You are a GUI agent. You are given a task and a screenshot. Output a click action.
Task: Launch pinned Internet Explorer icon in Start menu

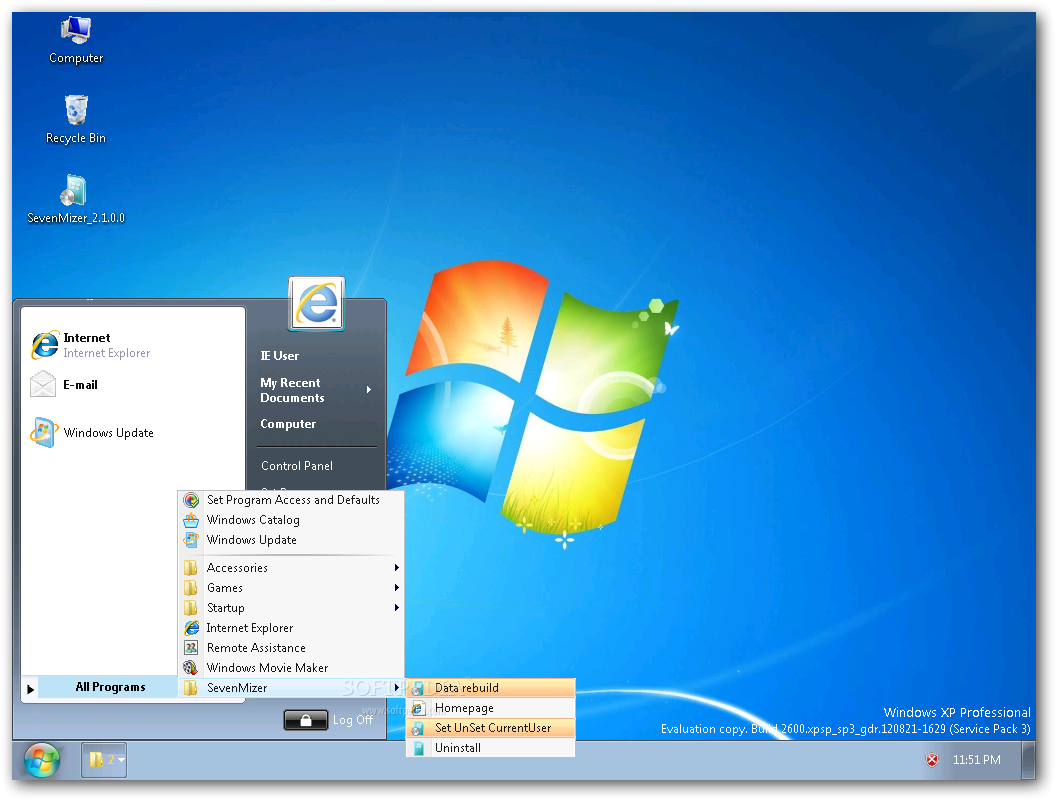click(x=44, y=345)
